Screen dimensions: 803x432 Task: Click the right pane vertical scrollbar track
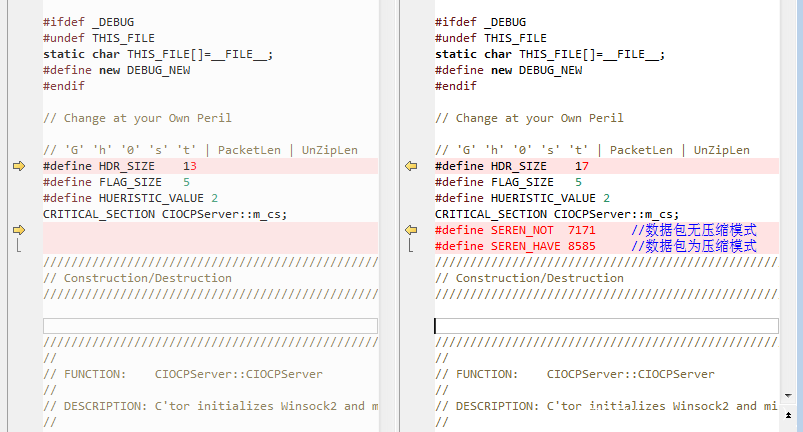(x=790, y=200)
